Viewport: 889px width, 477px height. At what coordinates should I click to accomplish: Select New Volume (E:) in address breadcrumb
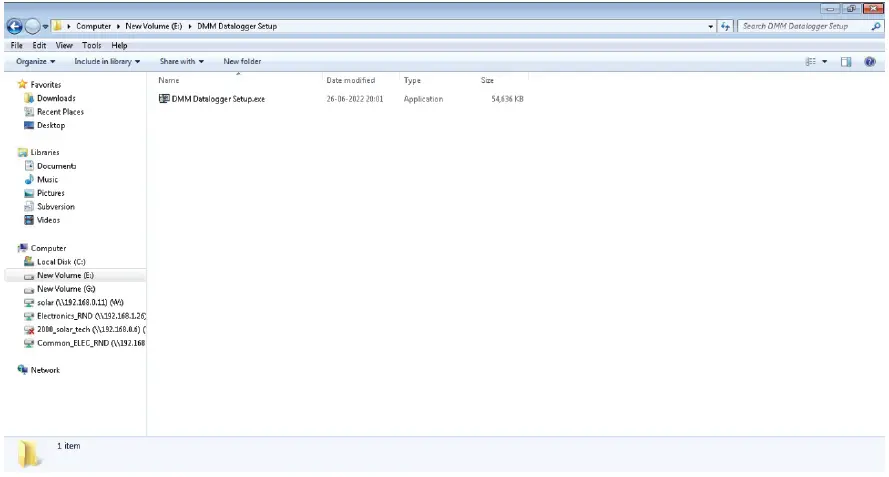[x=154, y=26]
